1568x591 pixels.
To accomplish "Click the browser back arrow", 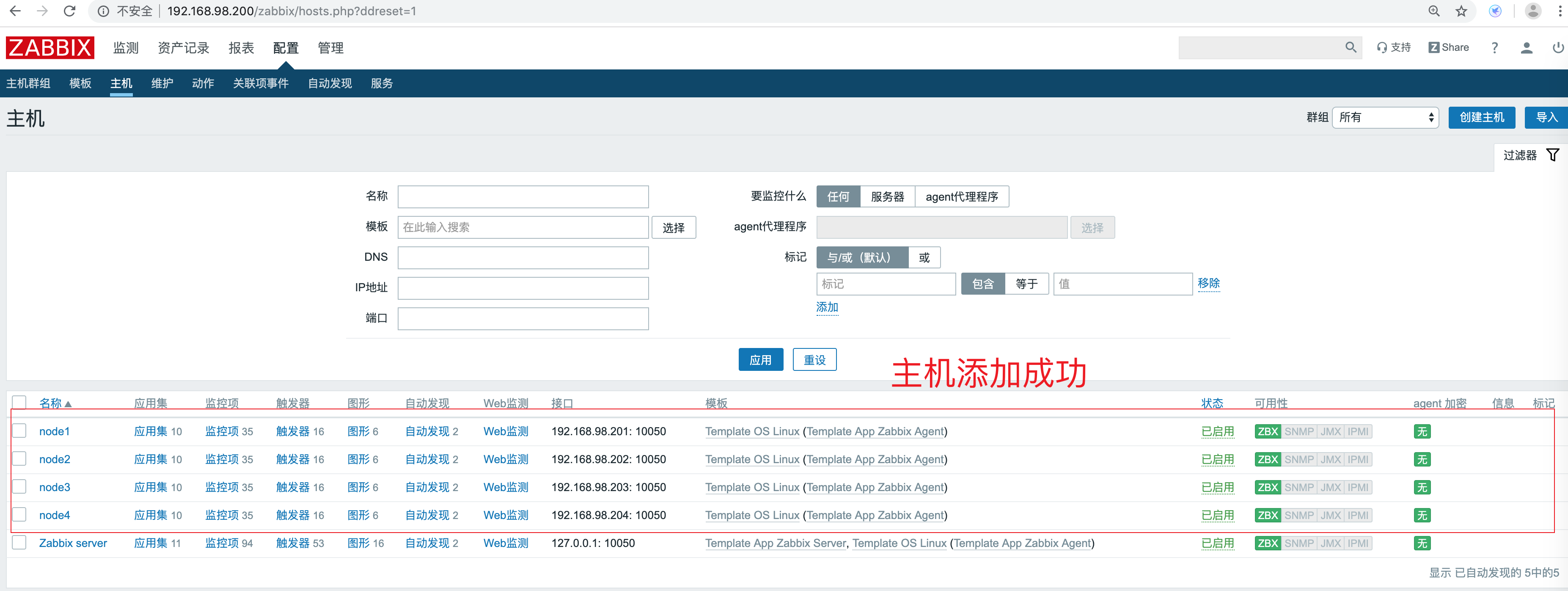I will point(15,10).
